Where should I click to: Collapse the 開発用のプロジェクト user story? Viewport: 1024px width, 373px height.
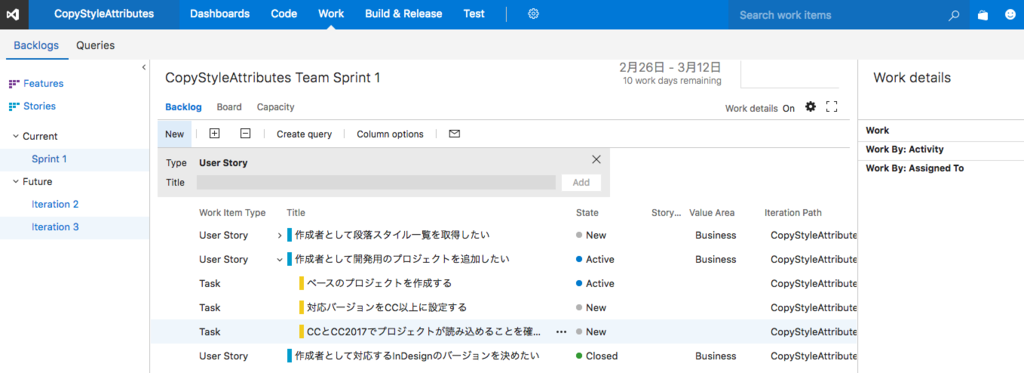280,259
